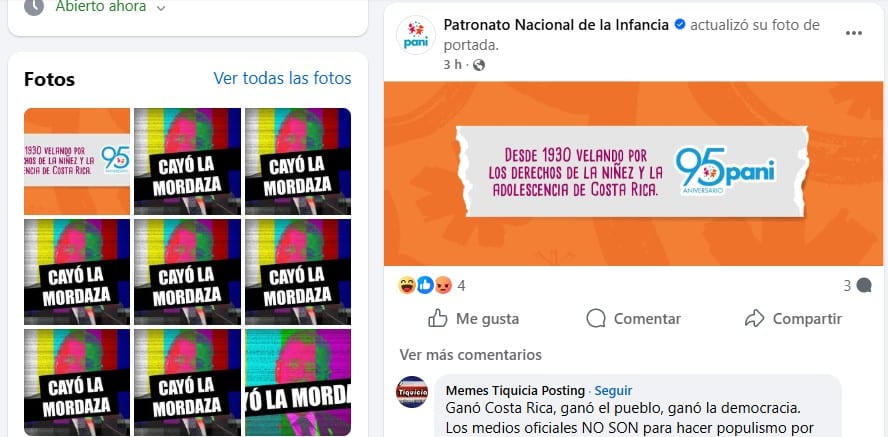This screenshot has height=437, width=888.
Task: Expand Ver más comentarios
Action: (x=471, y=355)
